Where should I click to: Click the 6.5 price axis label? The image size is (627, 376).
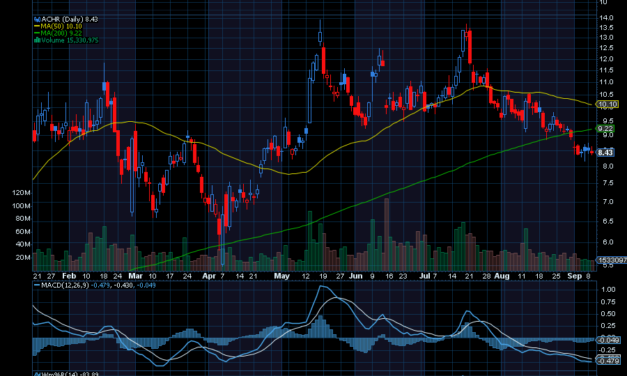(x=608, y=221)
